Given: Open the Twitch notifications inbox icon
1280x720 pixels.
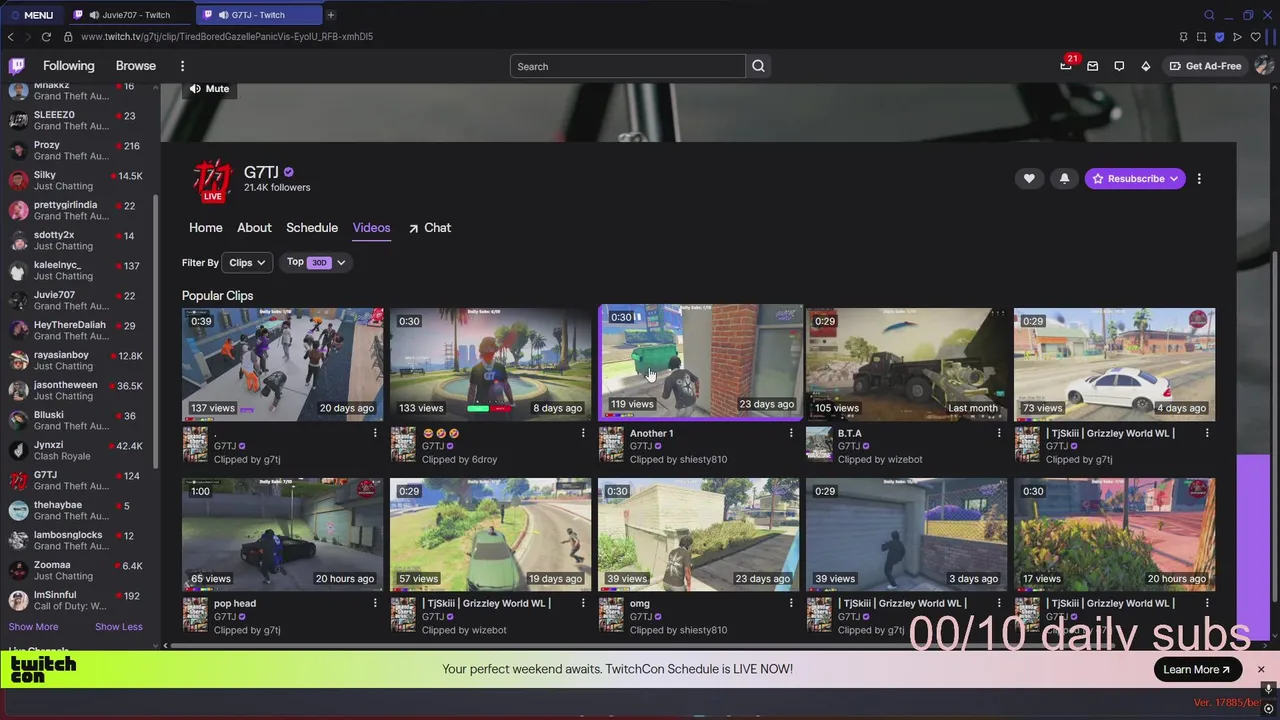Looking at the screenshot, I should pos(1093,66).
